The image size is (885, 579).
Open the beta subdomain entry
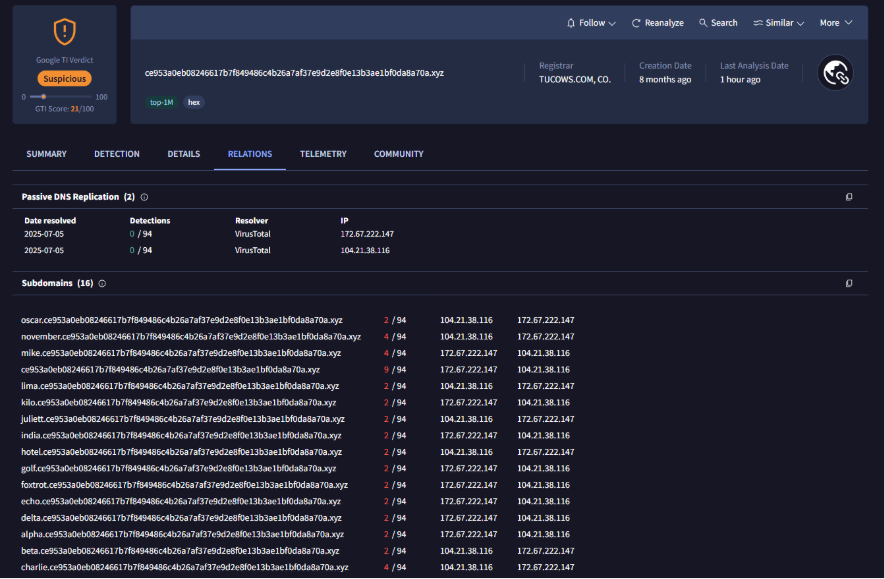180,551
